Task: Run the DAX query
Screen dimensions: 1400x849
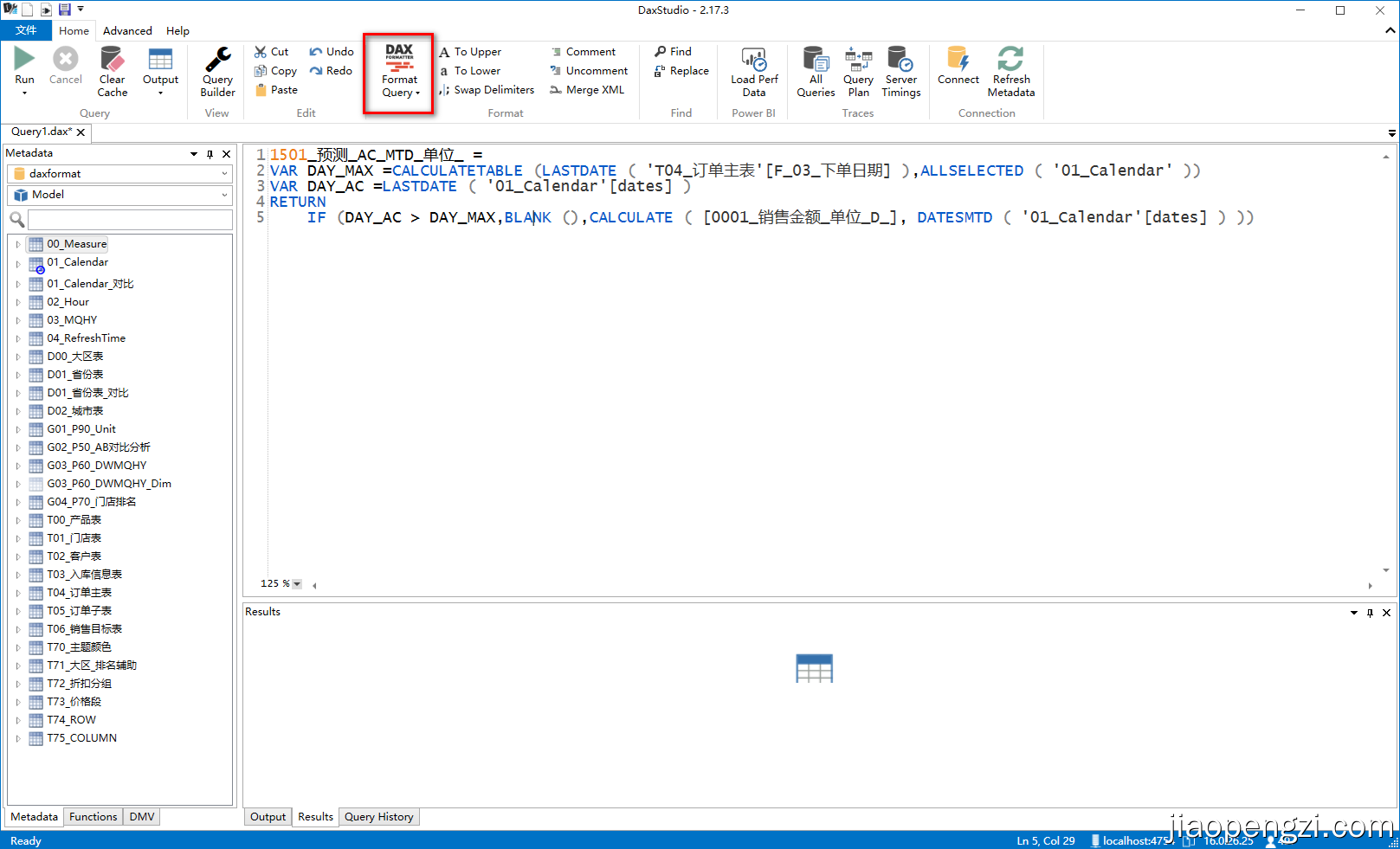Action: point(25,69)
